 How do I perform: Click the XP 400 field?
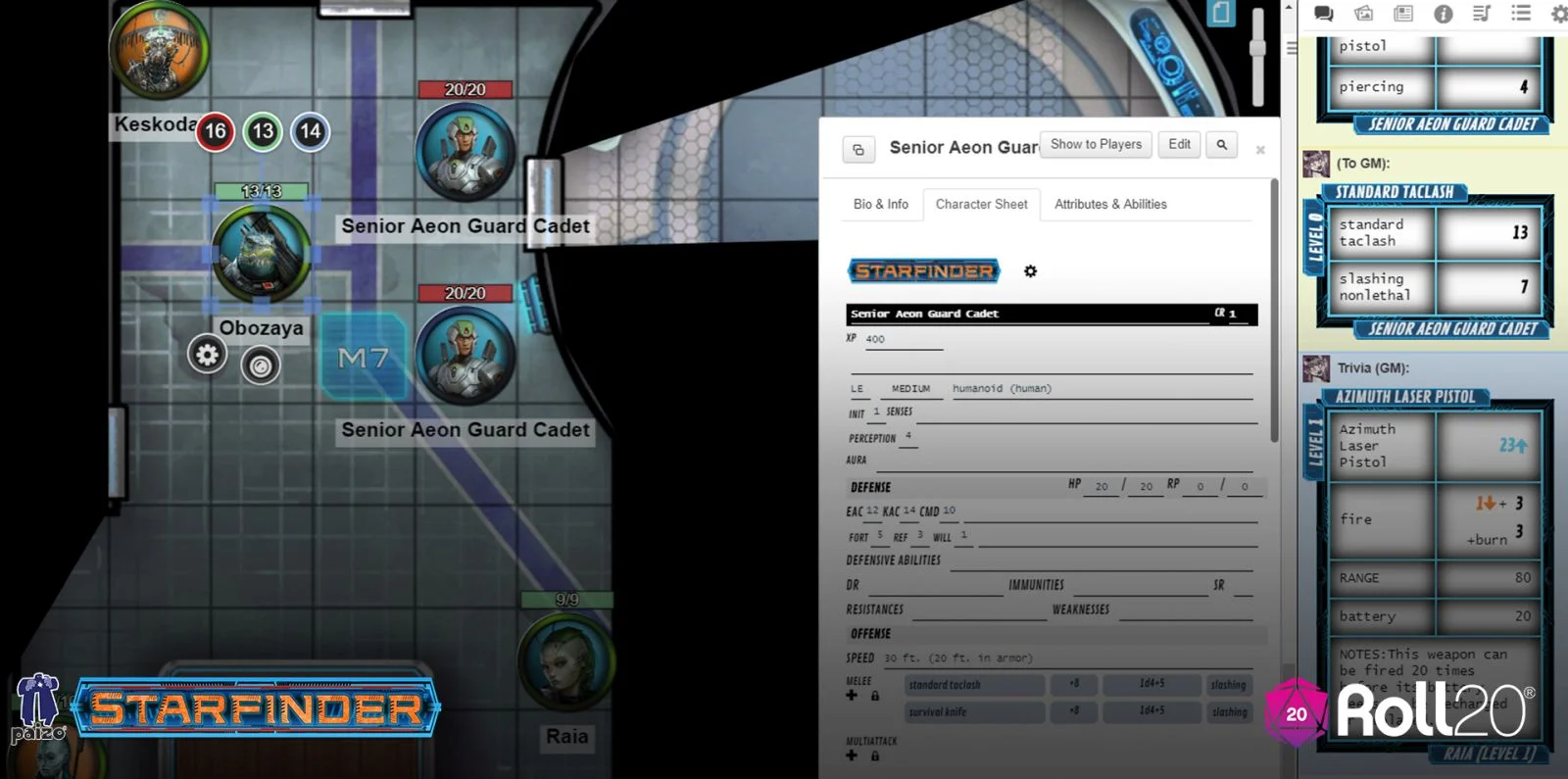[902, 339]
